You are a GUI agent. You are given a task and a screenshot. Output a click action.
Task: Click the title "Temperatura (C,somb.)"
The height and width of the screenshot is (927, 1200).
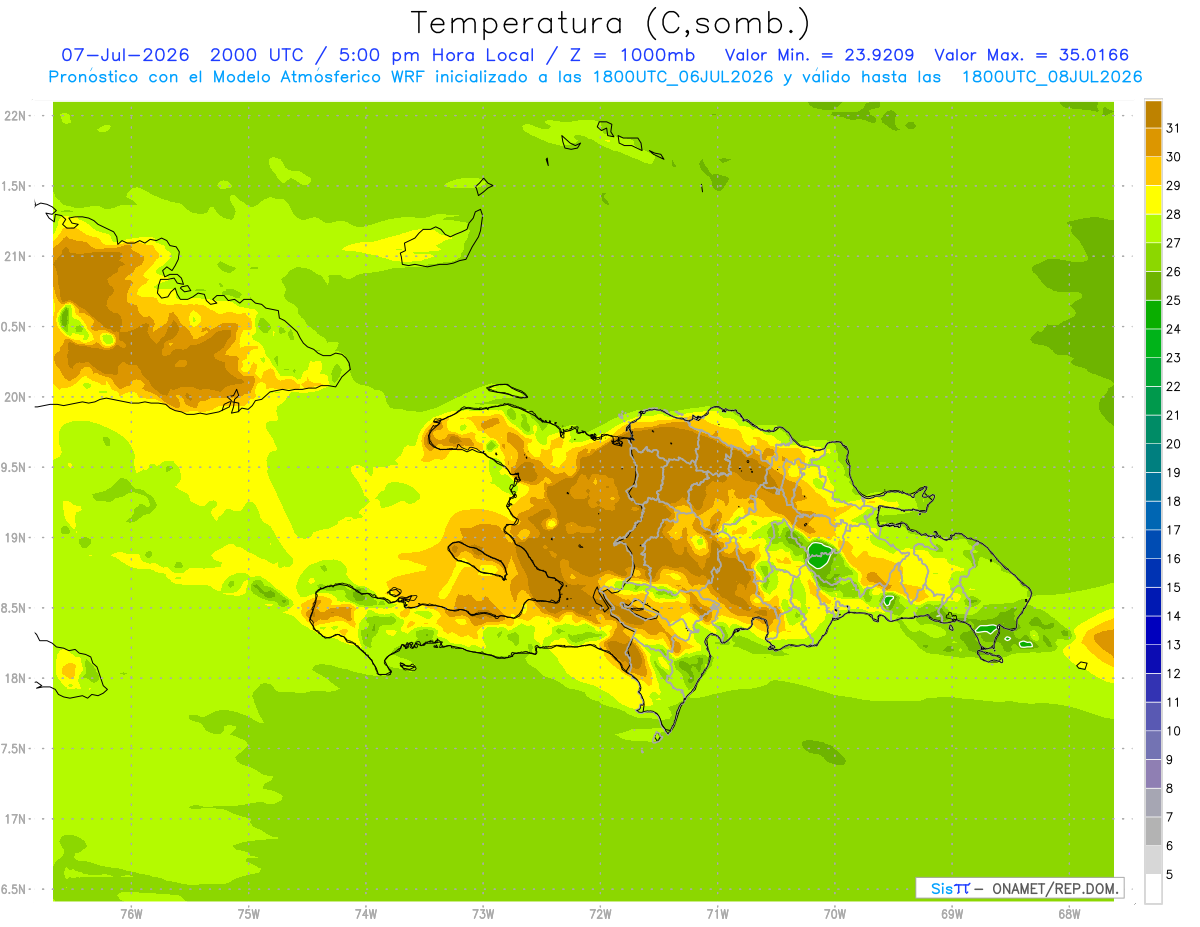point(610,23)
